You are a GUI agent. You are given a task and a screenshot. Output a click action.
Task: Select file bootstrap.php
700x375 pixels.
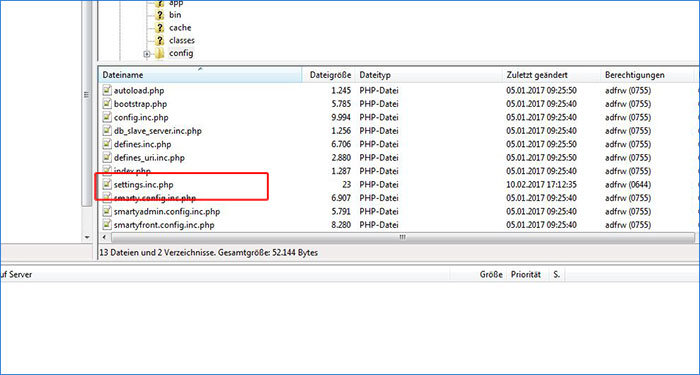pos(140,104)
